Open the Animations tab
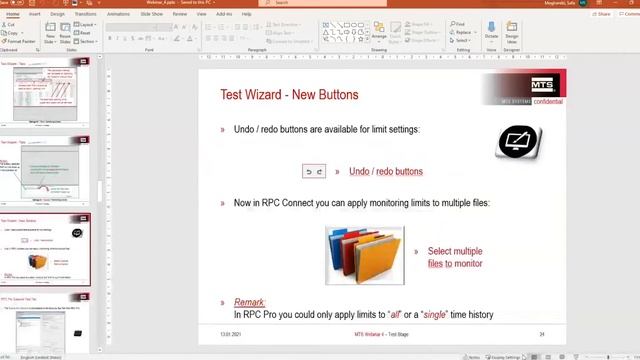This screenshot has width=640, height=360. (118, 14)
